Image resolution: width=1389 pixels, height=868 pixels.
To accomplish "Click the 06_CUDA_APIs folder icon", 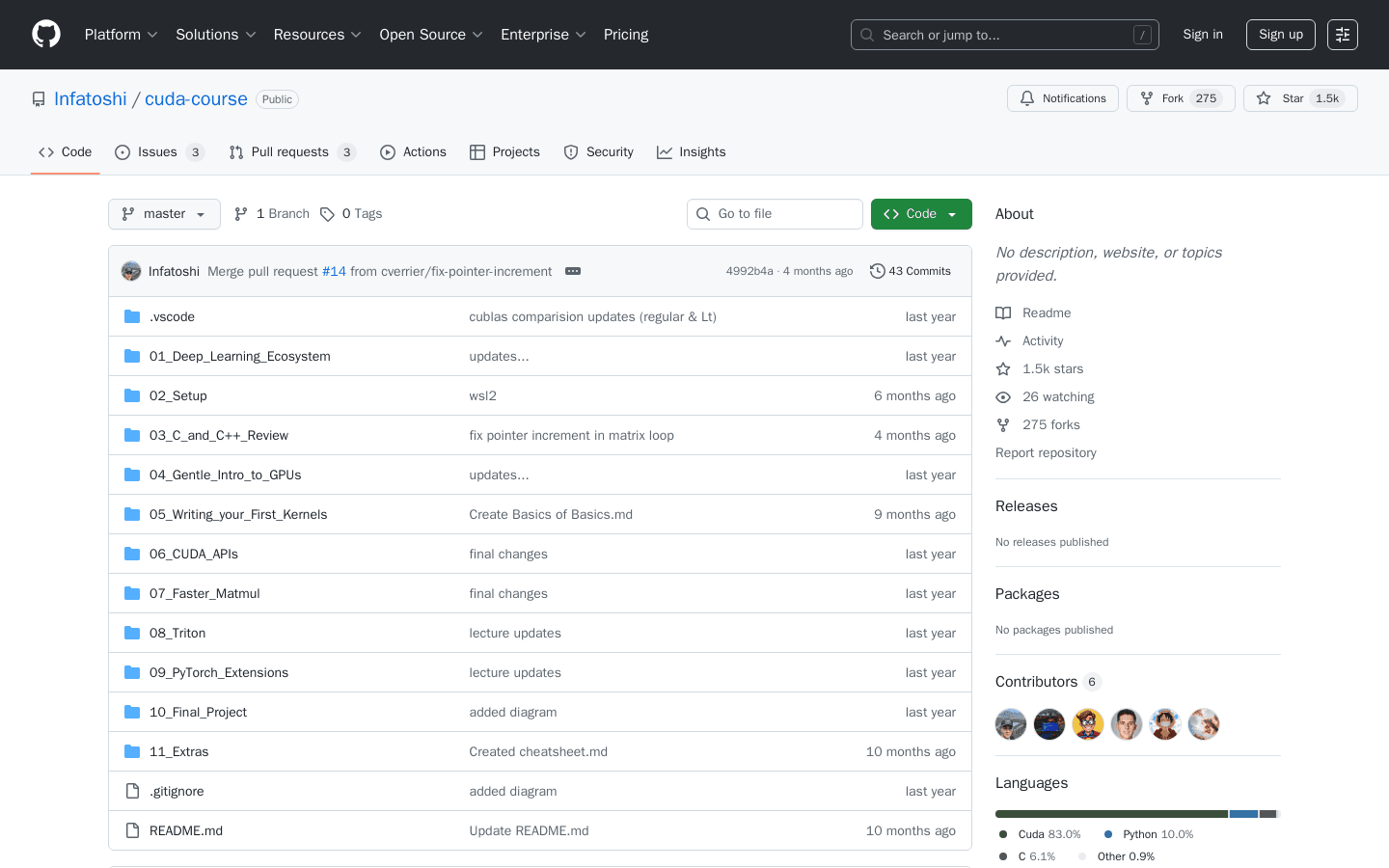I will point(132,554).
